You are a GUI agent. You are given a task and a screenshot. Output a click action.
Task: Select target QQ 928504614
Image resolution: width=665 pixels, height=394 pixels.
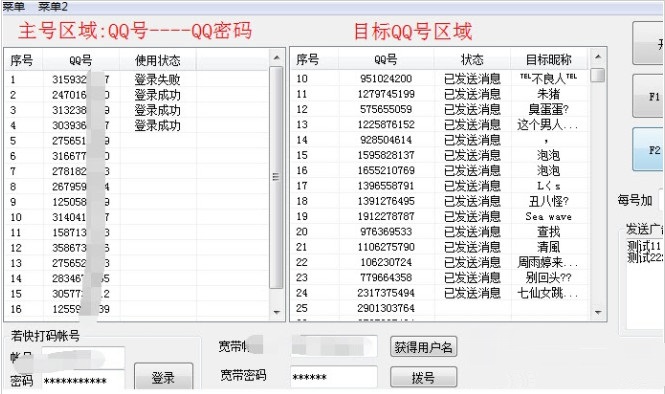click(386, 140)
